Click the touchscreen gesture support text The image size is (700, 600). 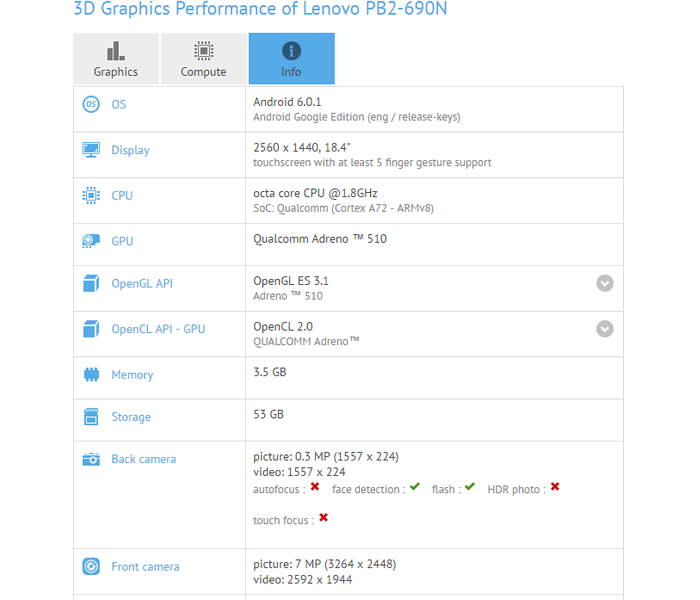click(372, 162)
